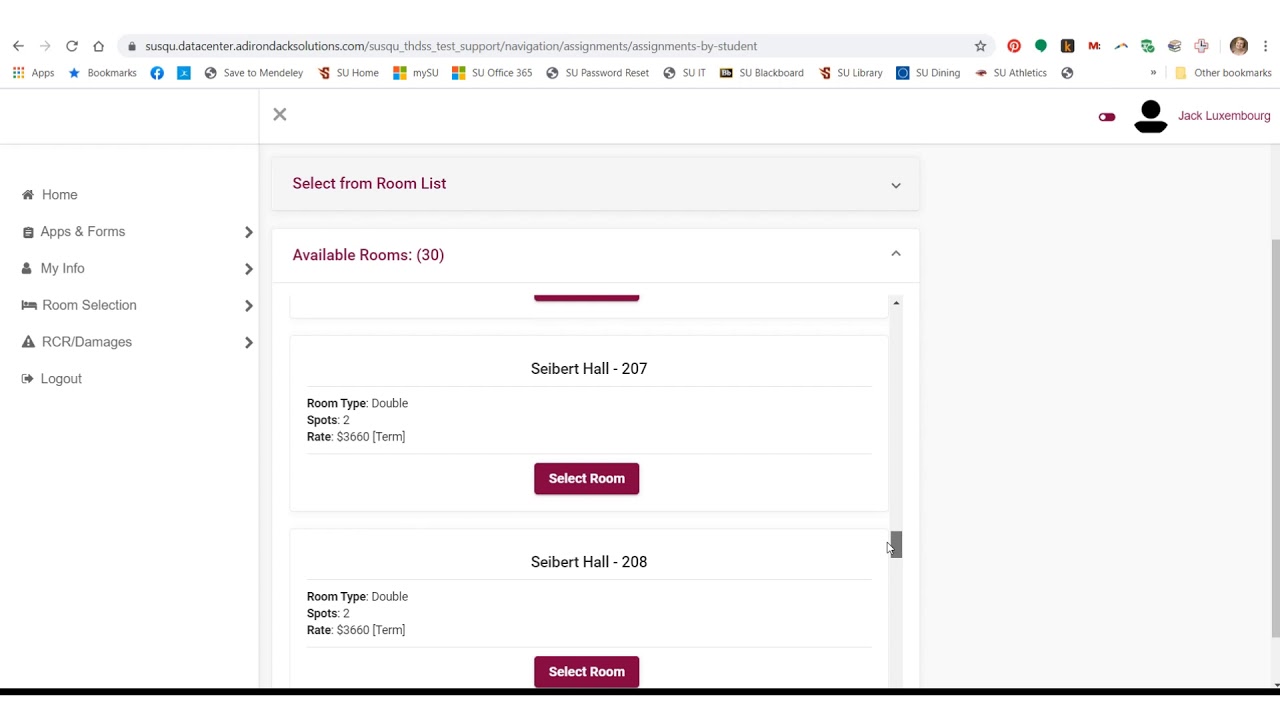Click the globe bookmark icon after SU Athletics
The image size is (1280, 720).
tap(1067, 73)
